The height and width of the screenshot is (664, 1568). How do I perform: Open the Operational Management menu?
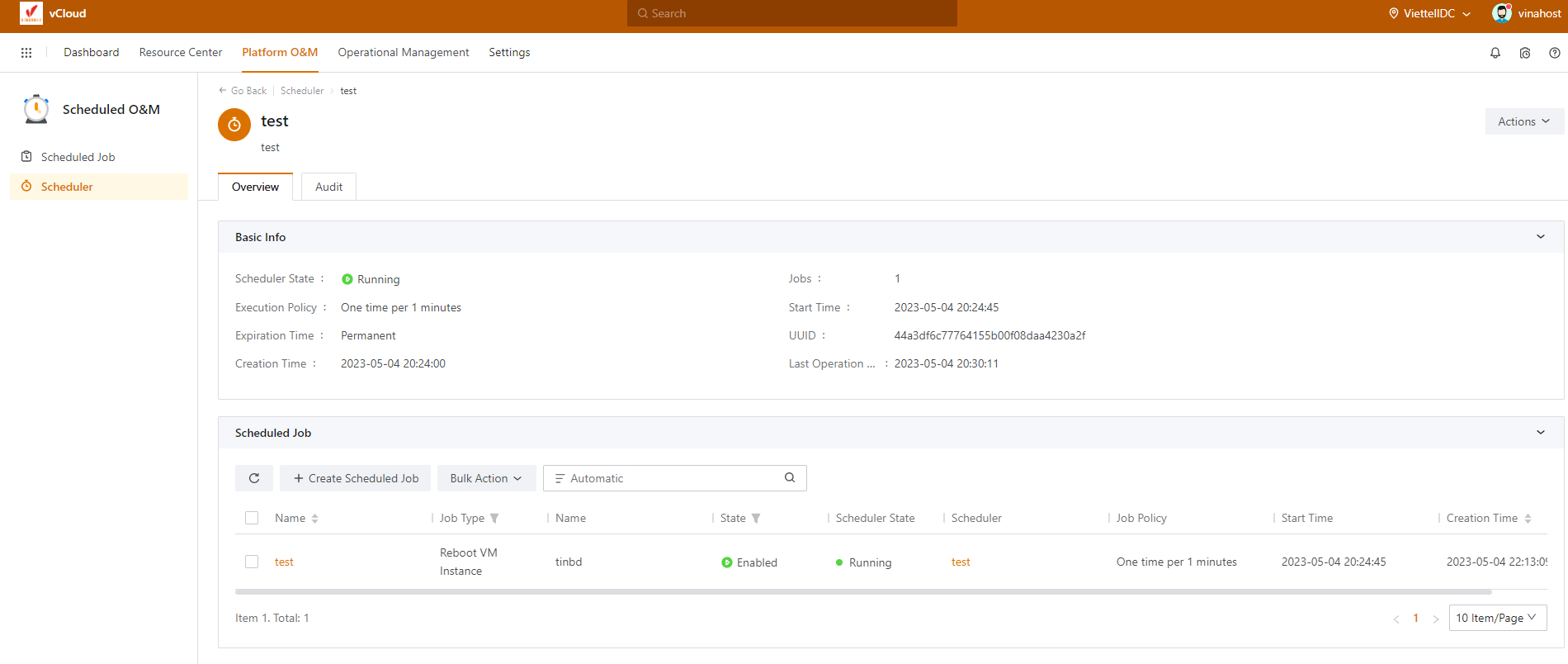coord(403,52)
